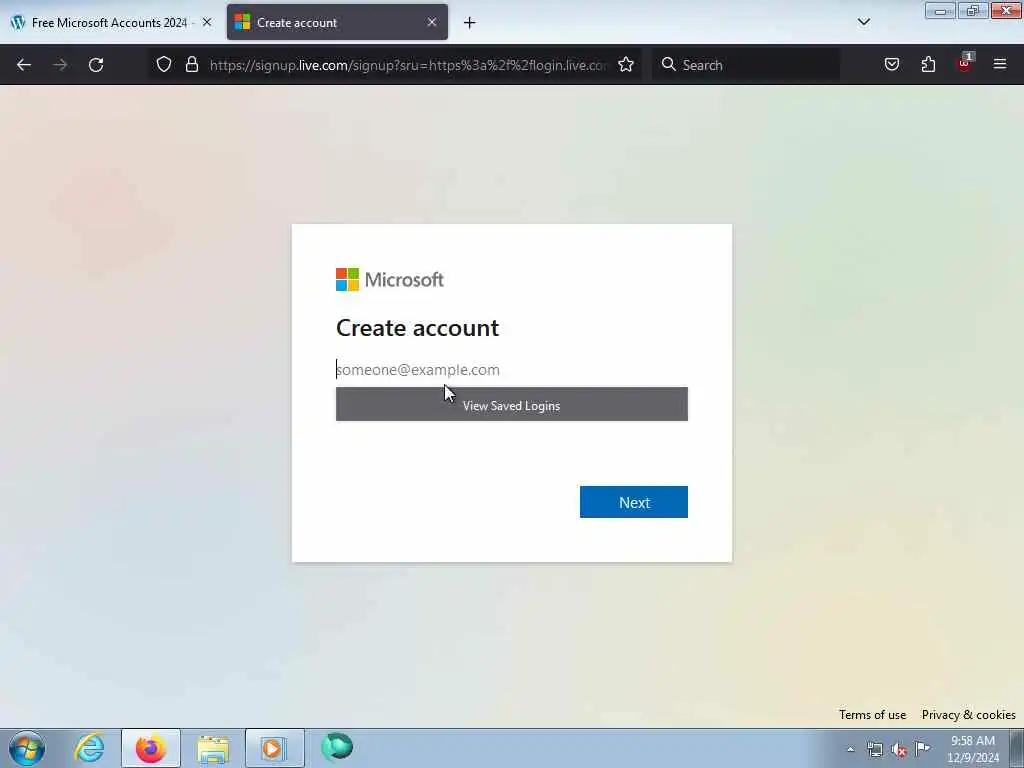Select the Create account tab
Image resolution: width=1024 pixels, height=768 pixels.
pyautogui.click(x=337, y=22)
